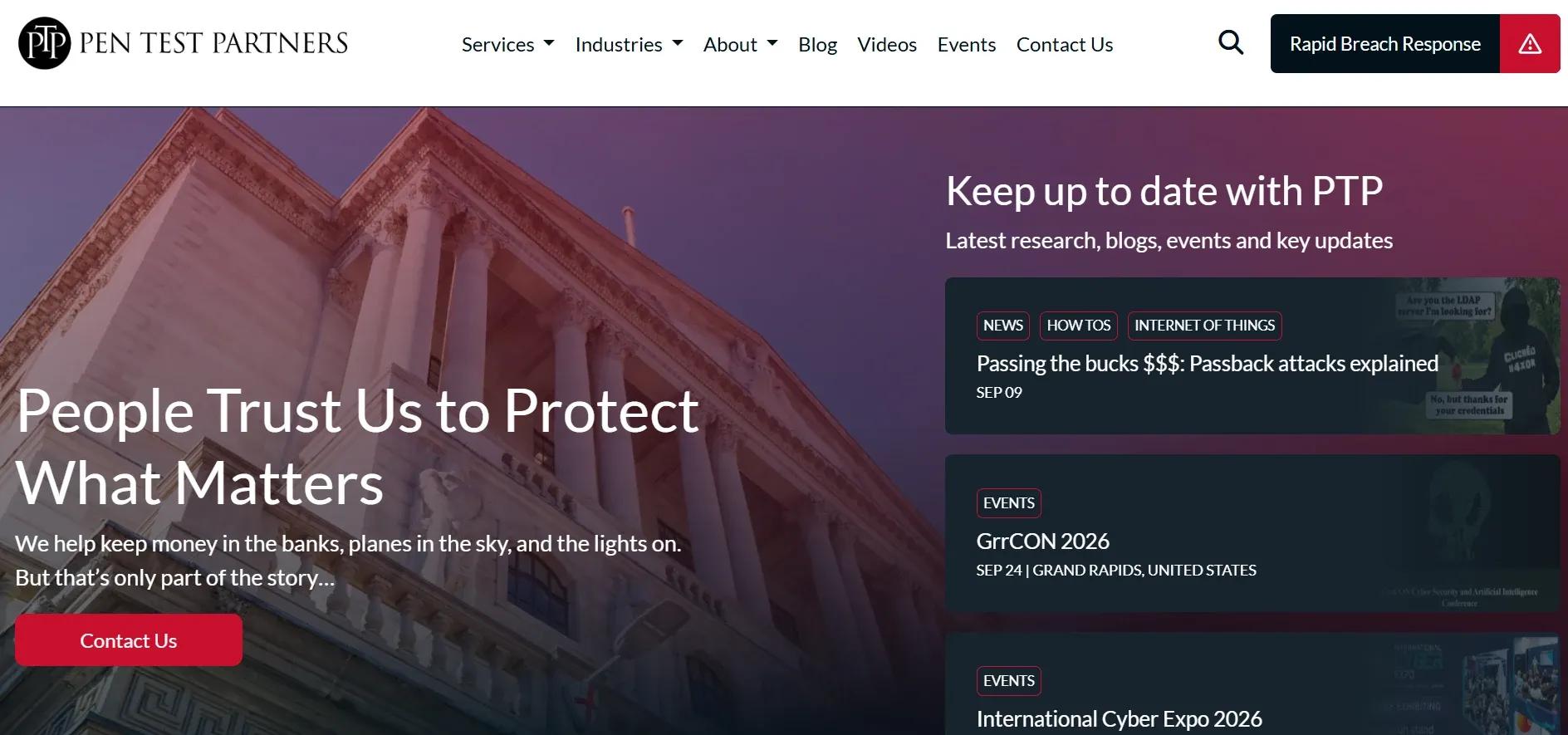Viewport: 1568px width, 735px height.
Task: Click the PTP circular logo icon
Action: click(x=44, y=43)
